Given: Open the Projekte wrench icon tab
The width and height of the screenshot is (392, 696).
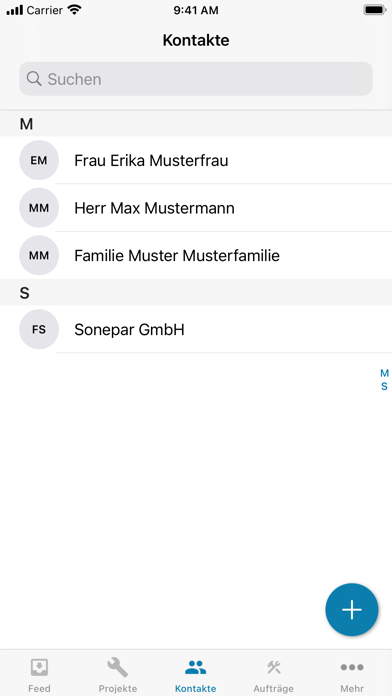Looking at the screenshot, I should point(118,667).
